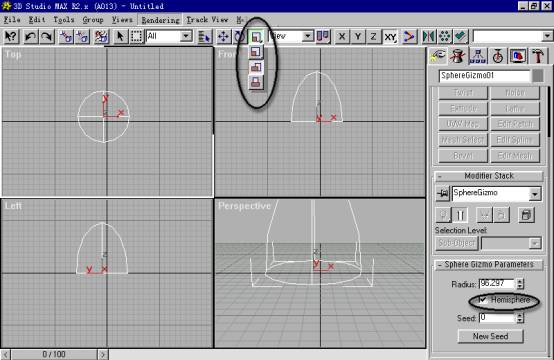Select the Select and Link tool
The image size is (554, 360).
[x=66, y=36]
